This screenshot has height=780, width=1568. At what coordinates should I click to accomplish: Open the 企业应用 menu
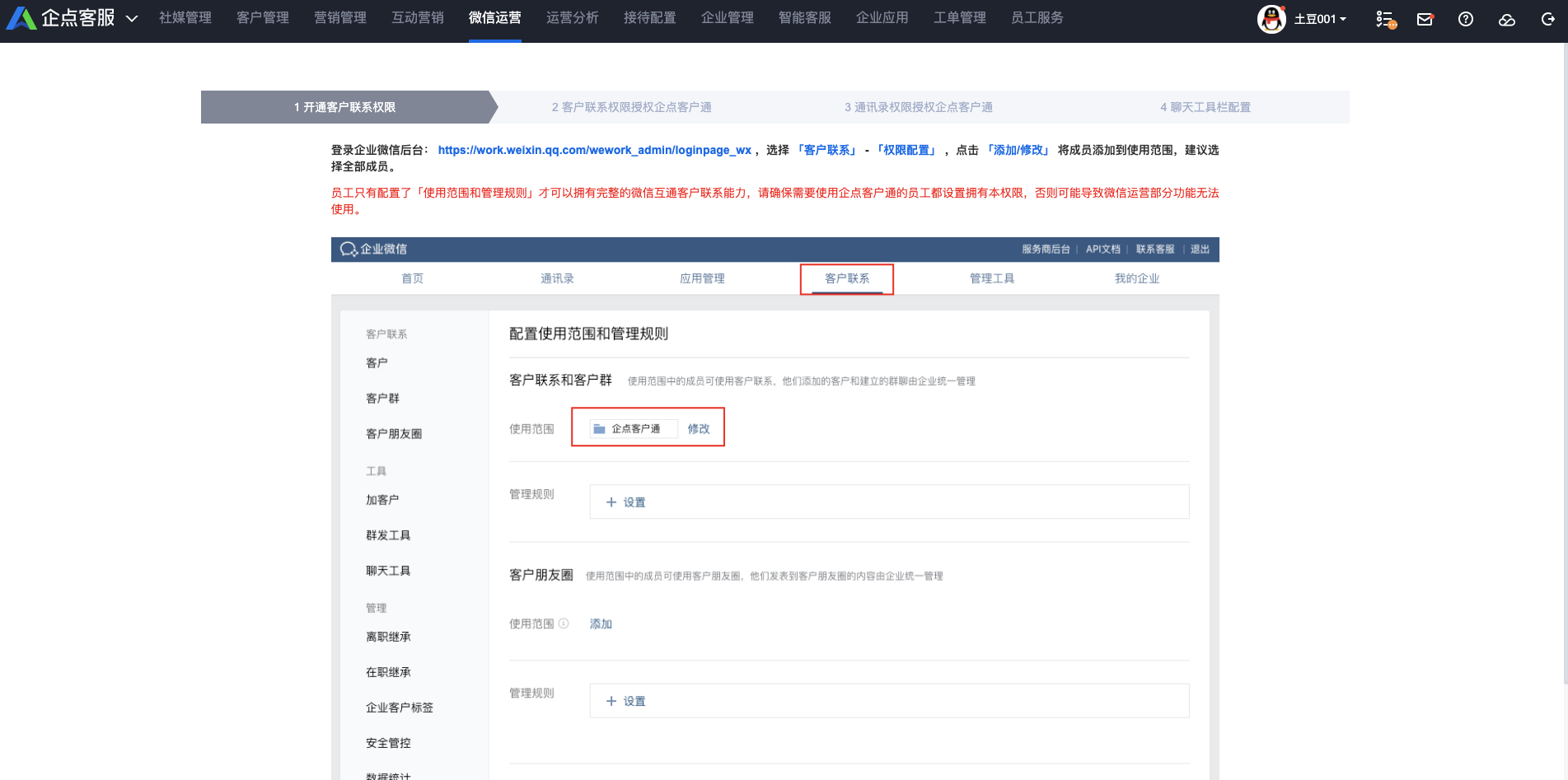coord(882,18)
